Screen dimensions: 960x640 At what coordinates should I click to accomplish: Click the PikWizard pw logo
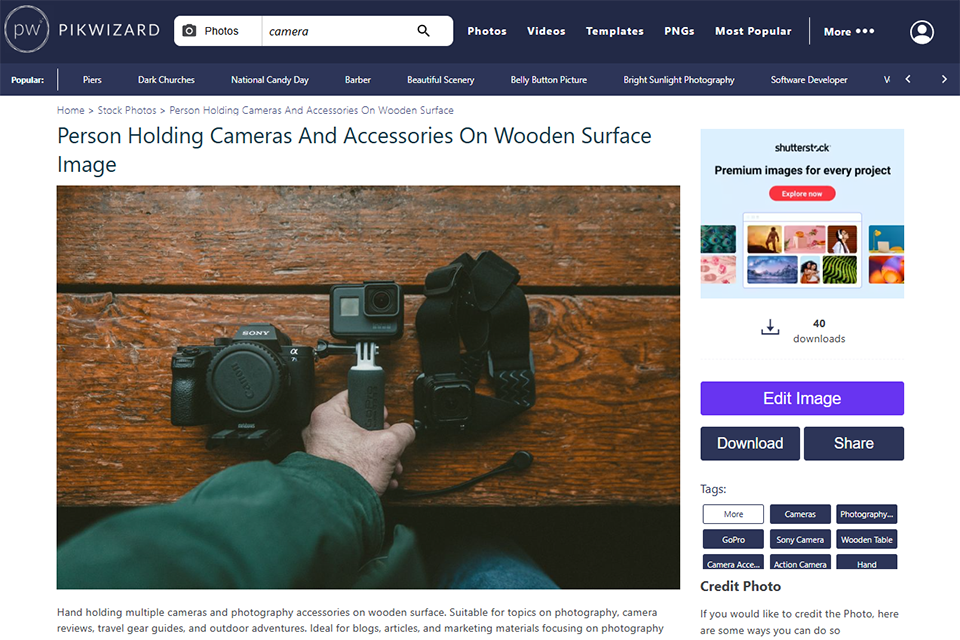pos(26,29)
